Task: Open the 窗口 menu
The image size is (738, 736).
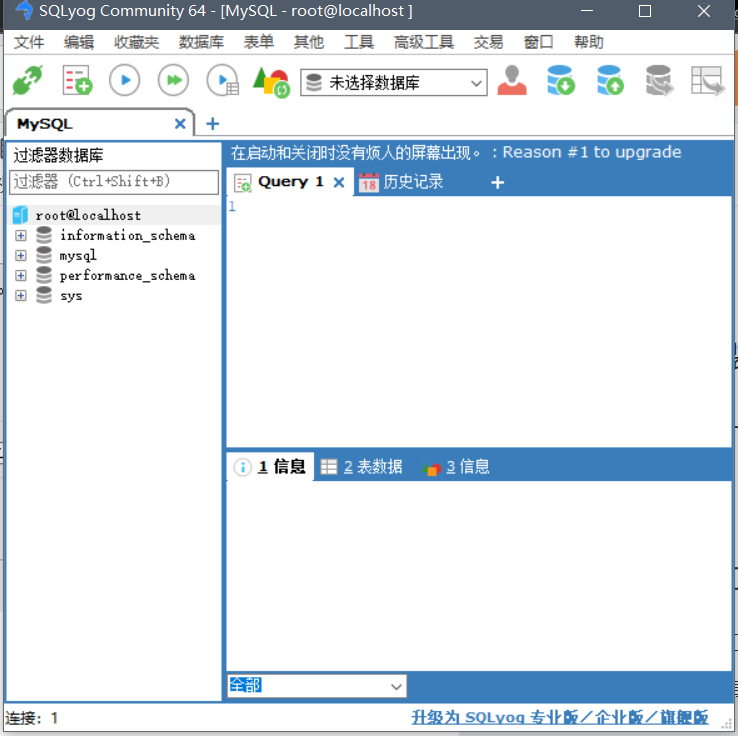Action: pos(538,42)
